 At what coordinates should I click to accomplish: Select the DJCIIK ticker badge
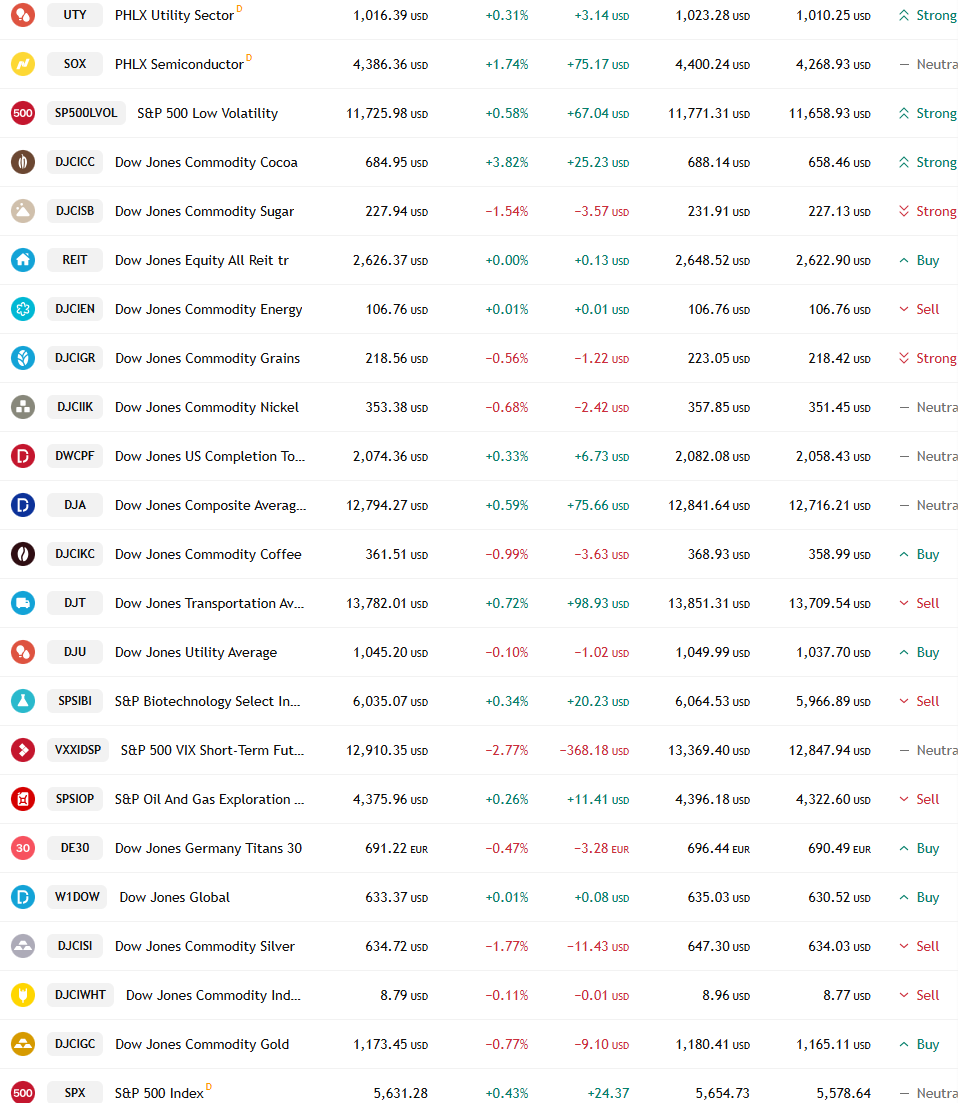75,407
